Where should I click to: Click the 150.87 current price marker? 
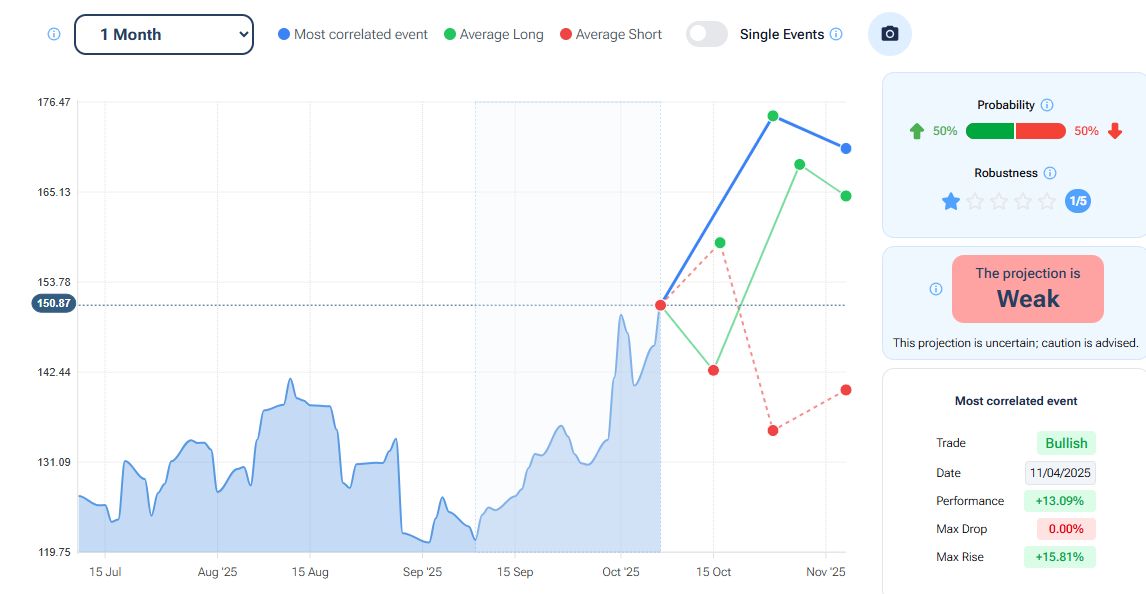point(53,304)
